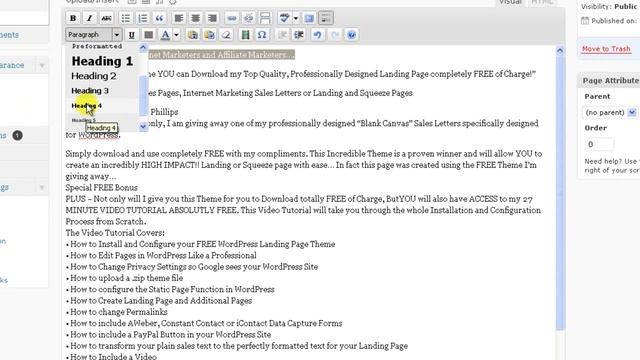
Task: Switch to the HTML editor tab
Action: (x=542, y=2)
